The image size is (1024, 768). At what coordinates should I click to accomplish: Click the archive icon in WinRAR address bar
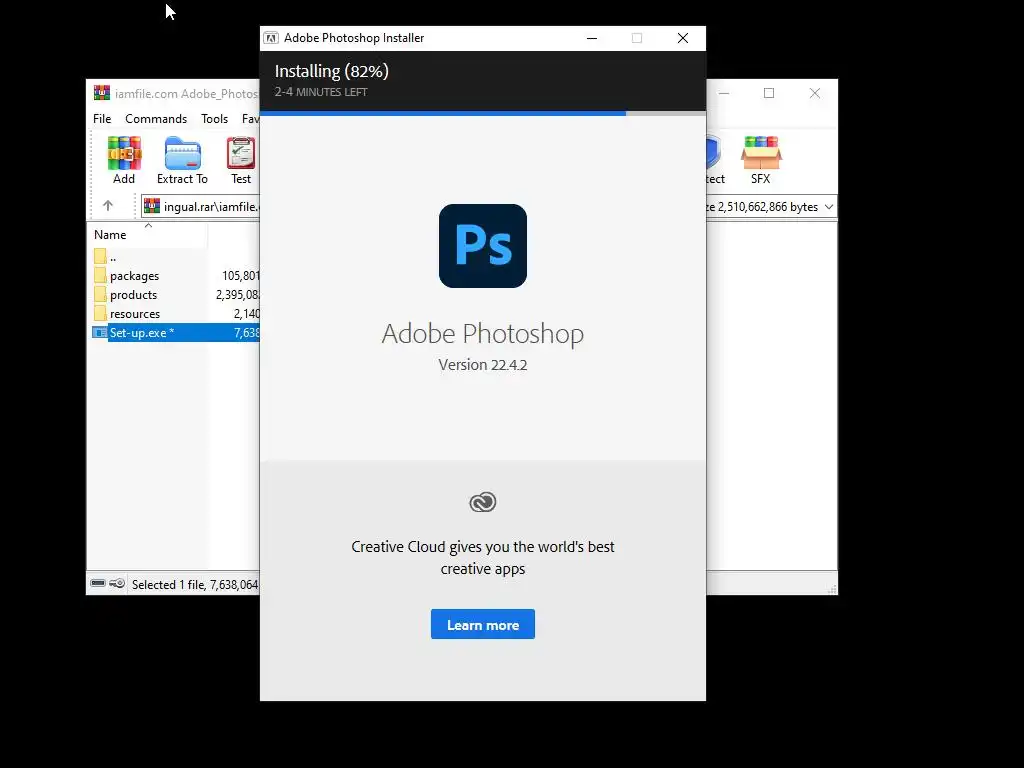point(152,206)
